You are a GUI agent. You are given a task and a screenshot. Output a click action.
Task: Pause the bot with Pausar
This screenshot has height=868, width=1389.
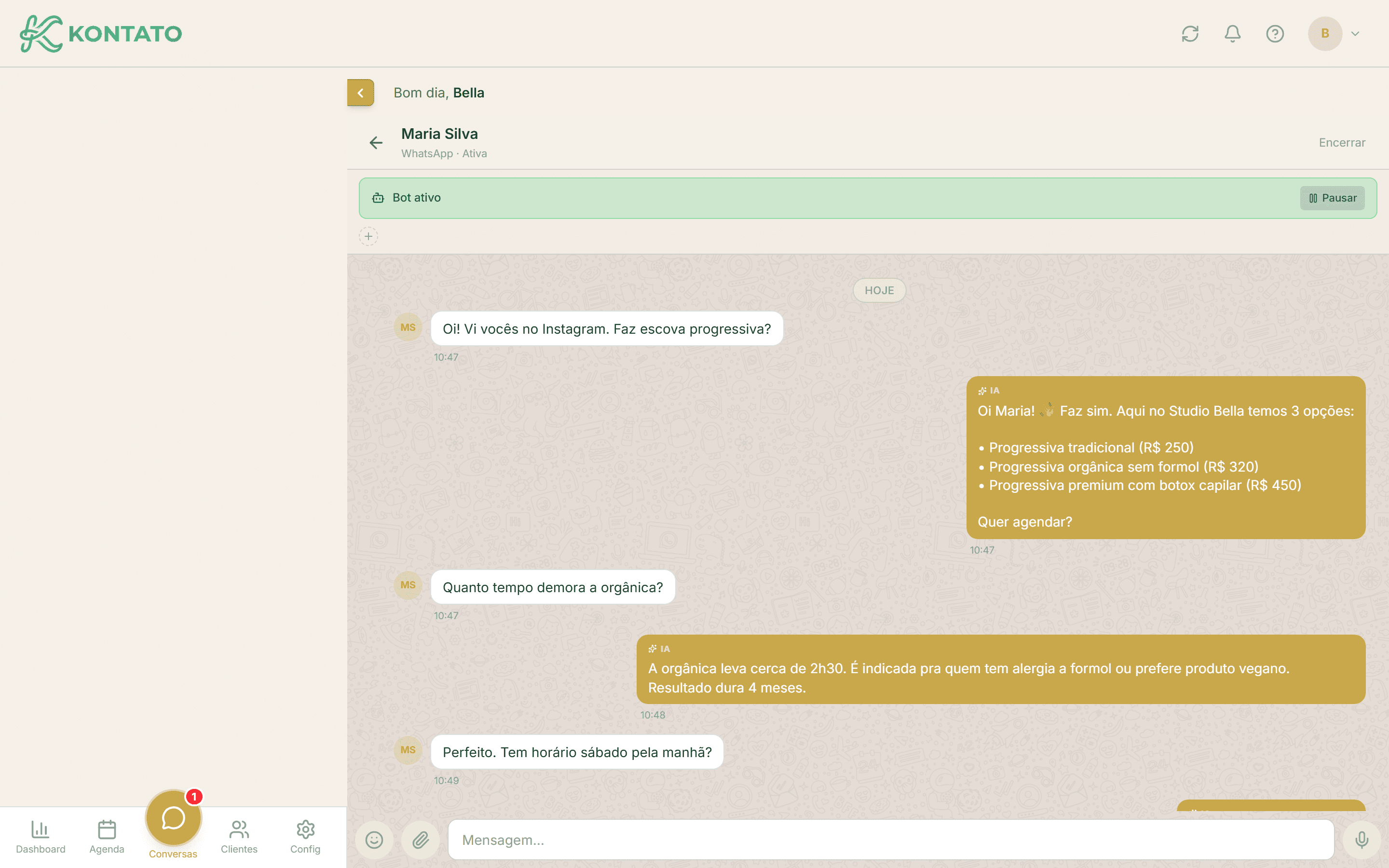1332,198
